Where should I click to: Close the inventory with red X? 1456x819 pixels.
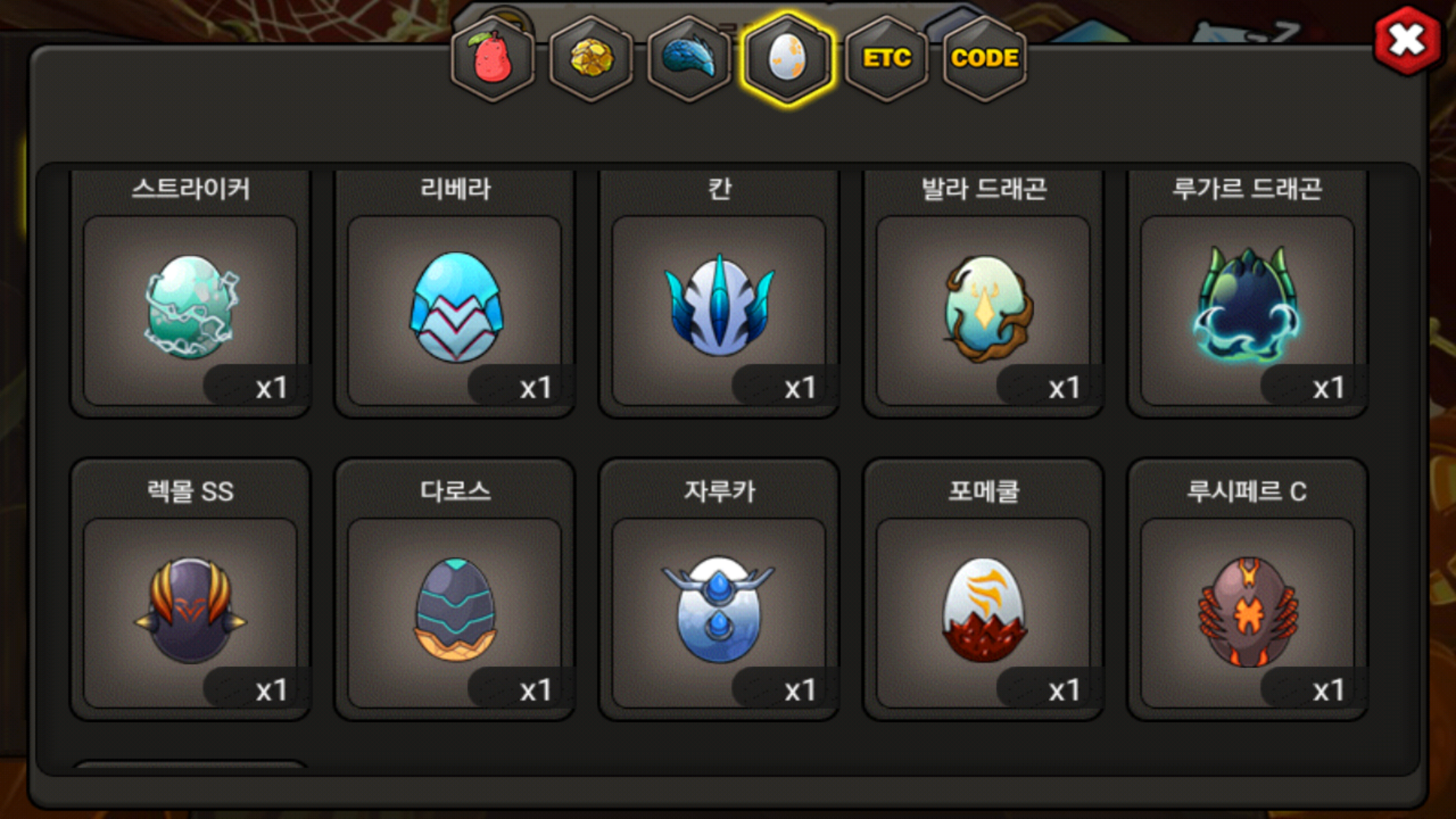coord(1407,40)
